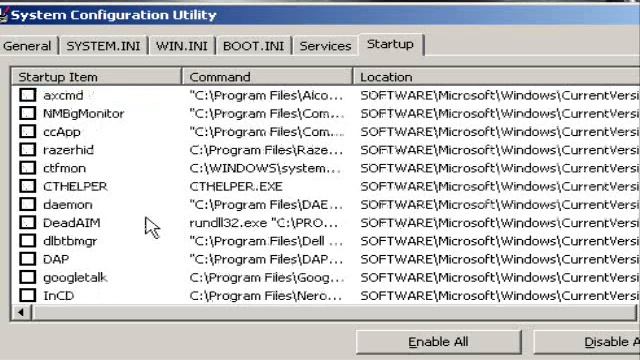Click the horizontal scrollbar left arrow
The width and height of the screenshot is (640, 360).
click(21, 313)
